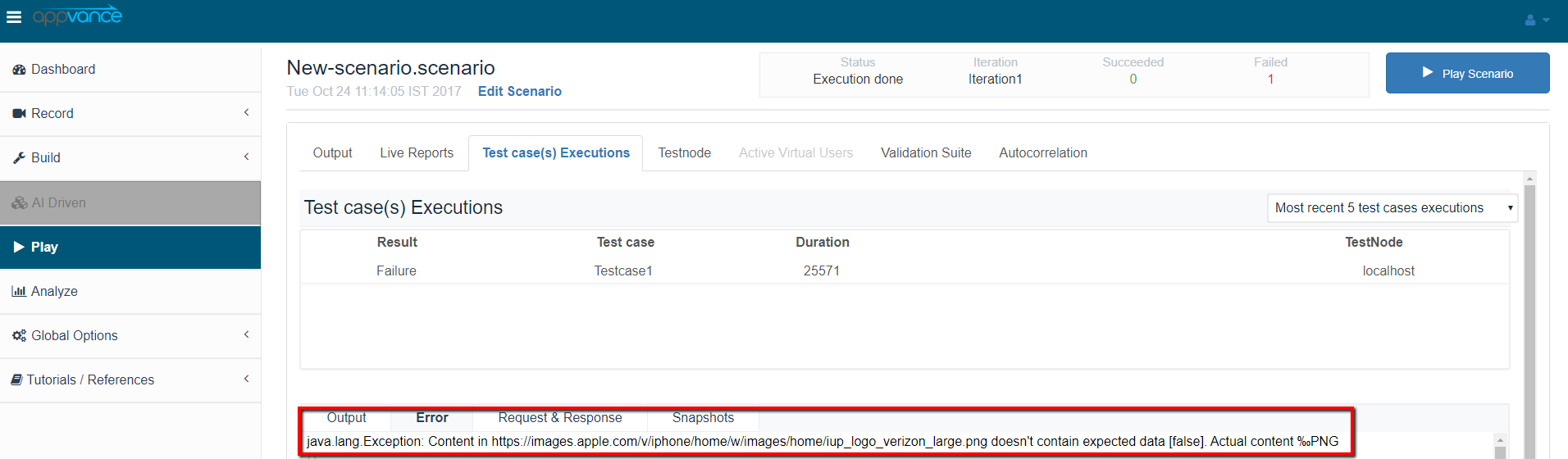Open the Validation Suite tab

(x=926, y=153)
